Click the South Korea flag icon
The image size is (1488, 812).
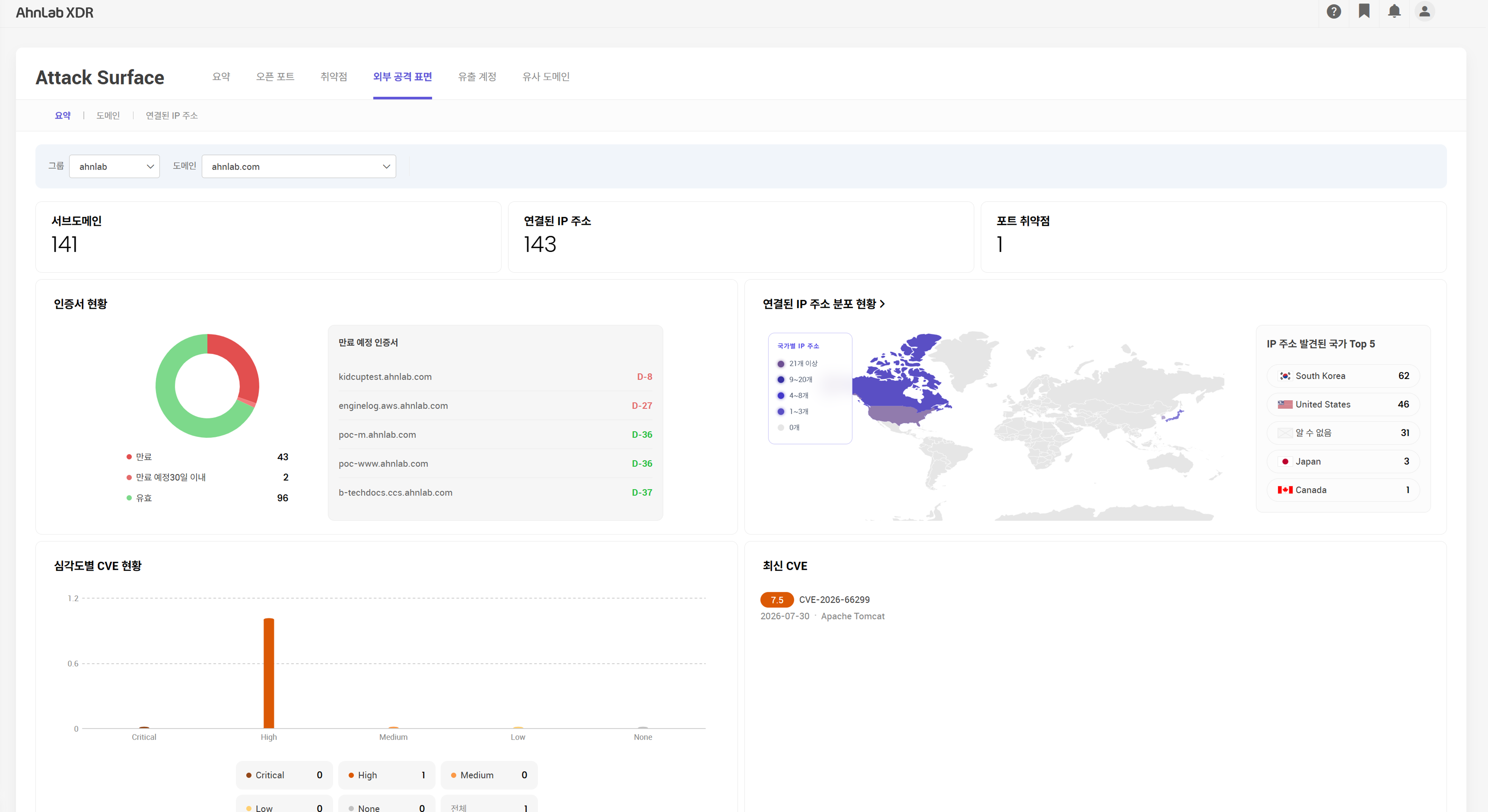(x=1285, y=376)
